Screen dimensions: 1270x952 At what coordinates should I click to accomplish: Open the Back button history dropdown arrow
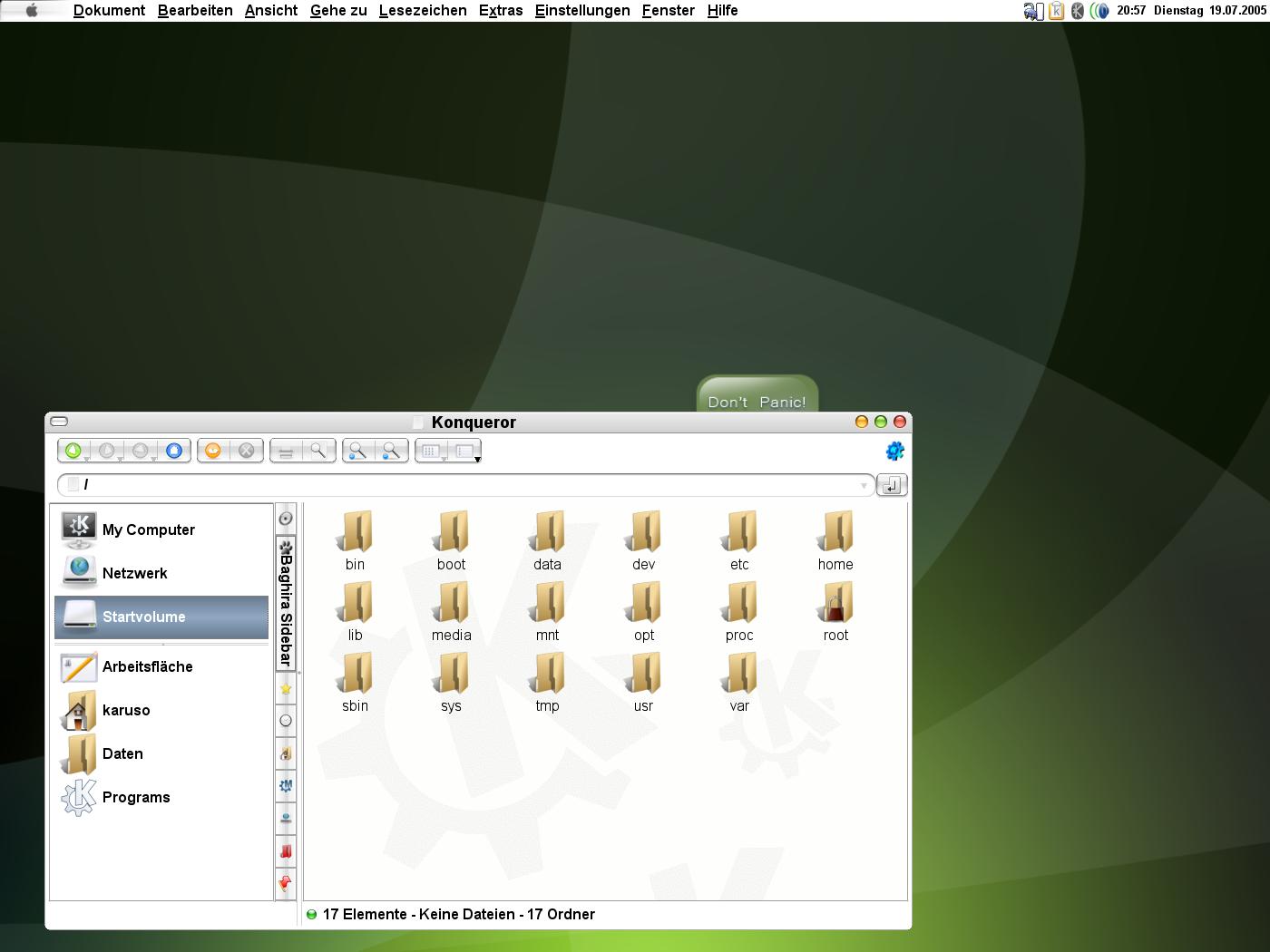click(x=121, y=460)
